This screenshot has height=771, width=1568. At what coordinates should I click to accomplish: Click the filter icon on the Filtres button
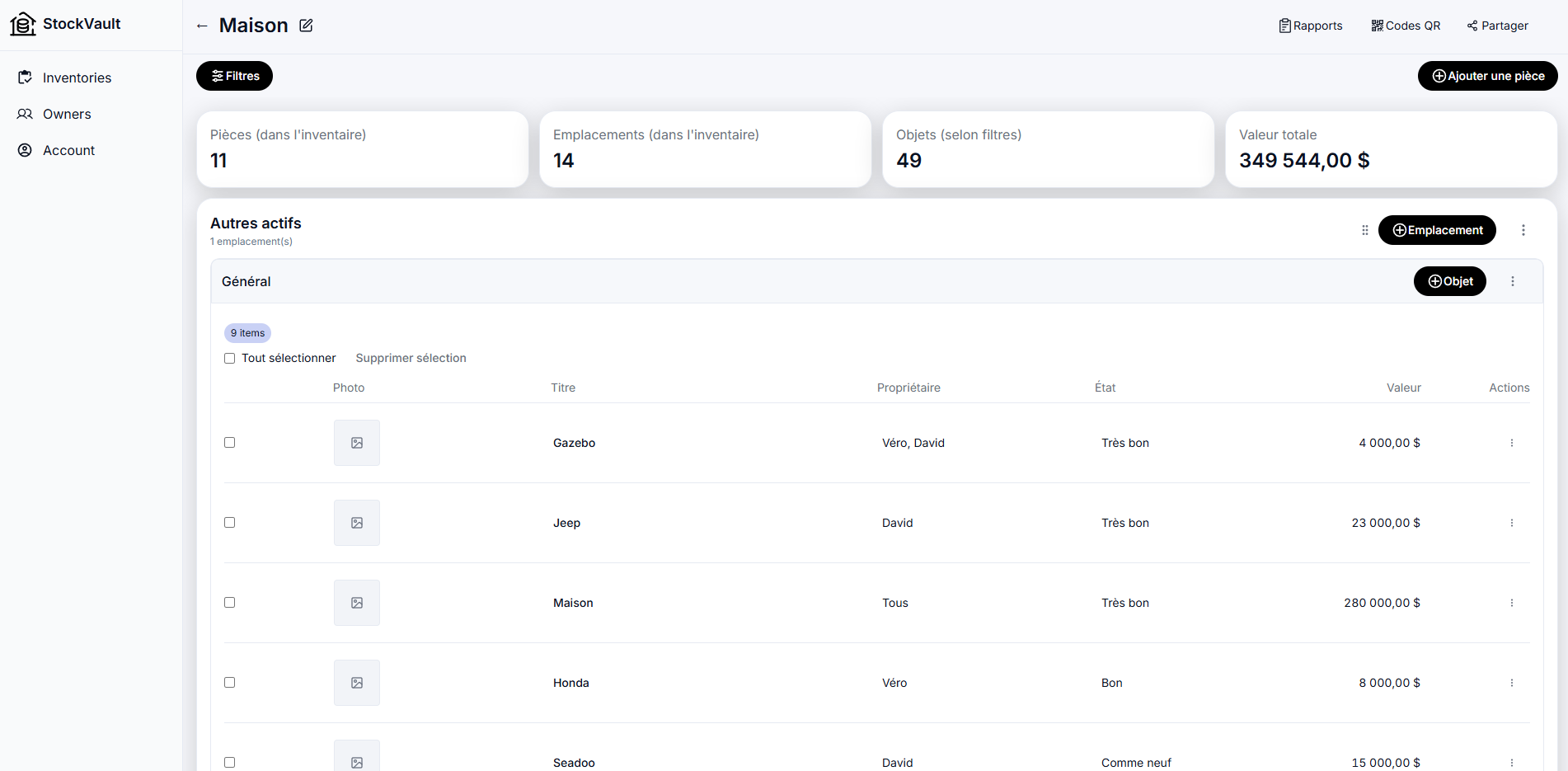(214, 76)
